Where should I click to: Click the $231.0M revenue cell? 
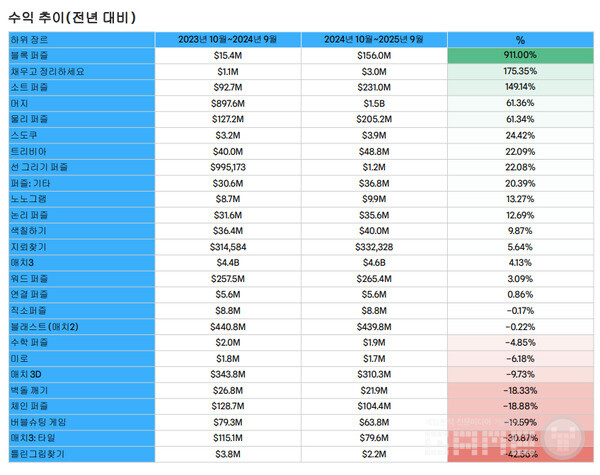pos(375,87)
